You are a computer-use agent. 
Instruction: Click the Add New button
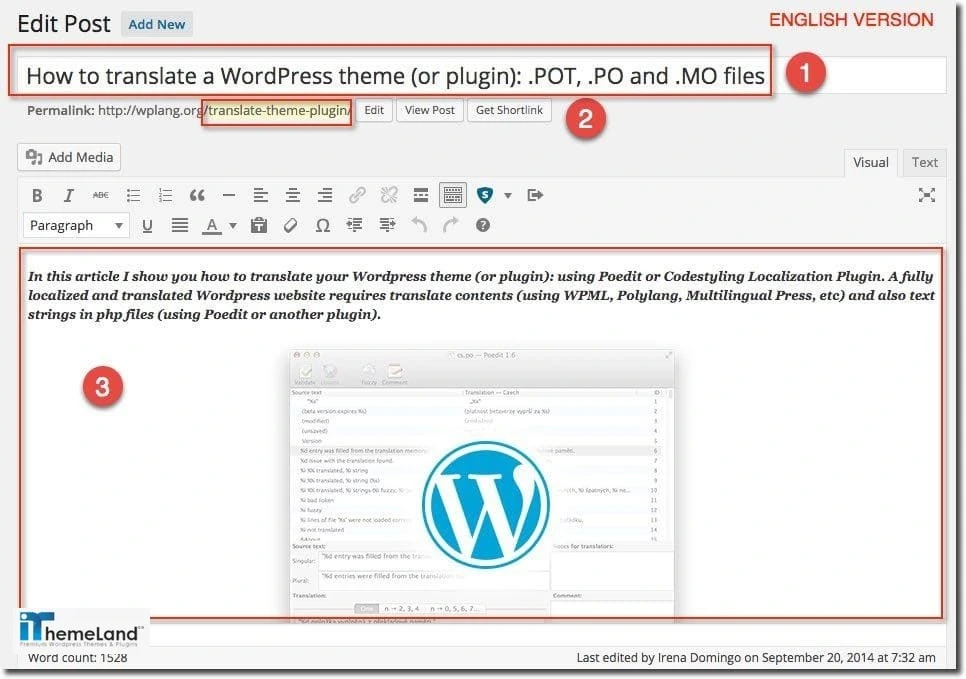[x=156, y=25]
